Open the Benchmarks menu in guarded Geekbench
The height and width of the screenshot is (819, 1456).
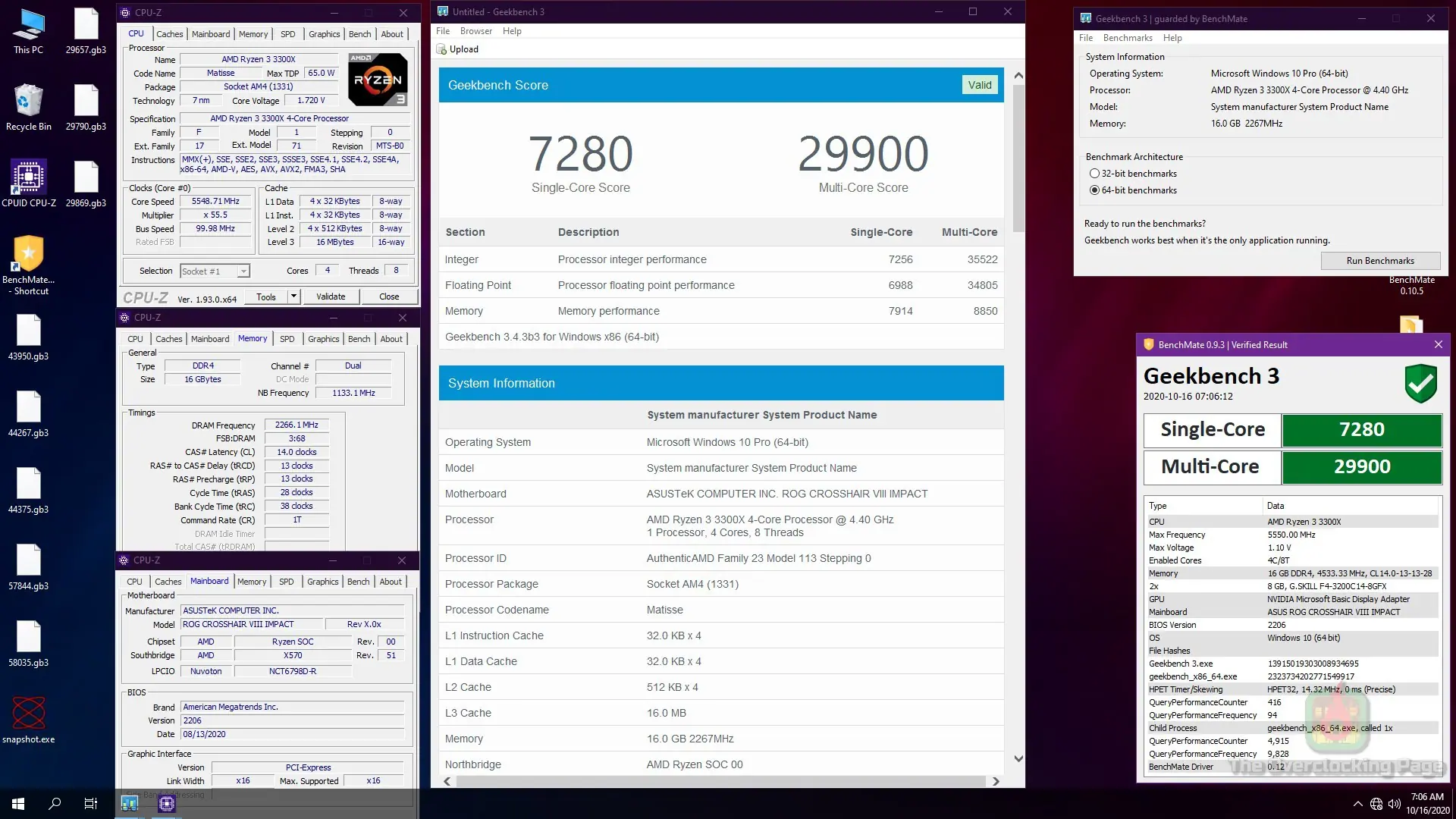click(x=1128, y=38)
